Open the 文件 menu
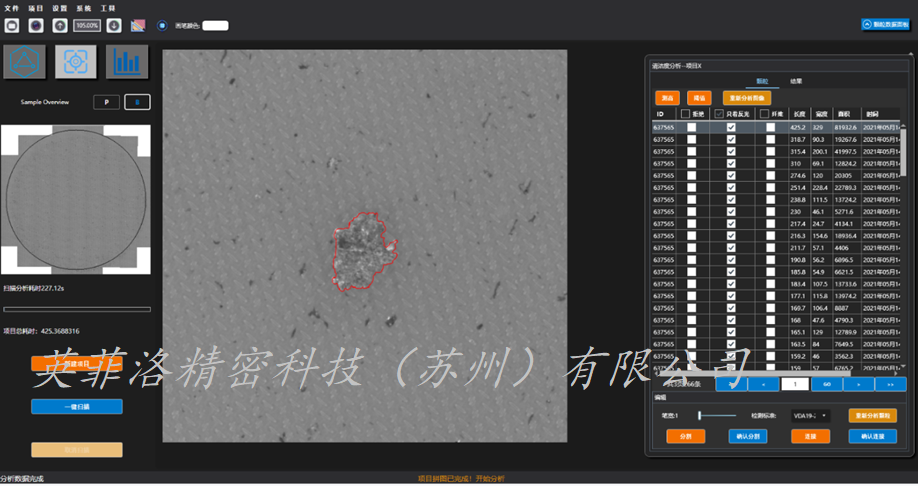918x486 pixels. [12, 7]
